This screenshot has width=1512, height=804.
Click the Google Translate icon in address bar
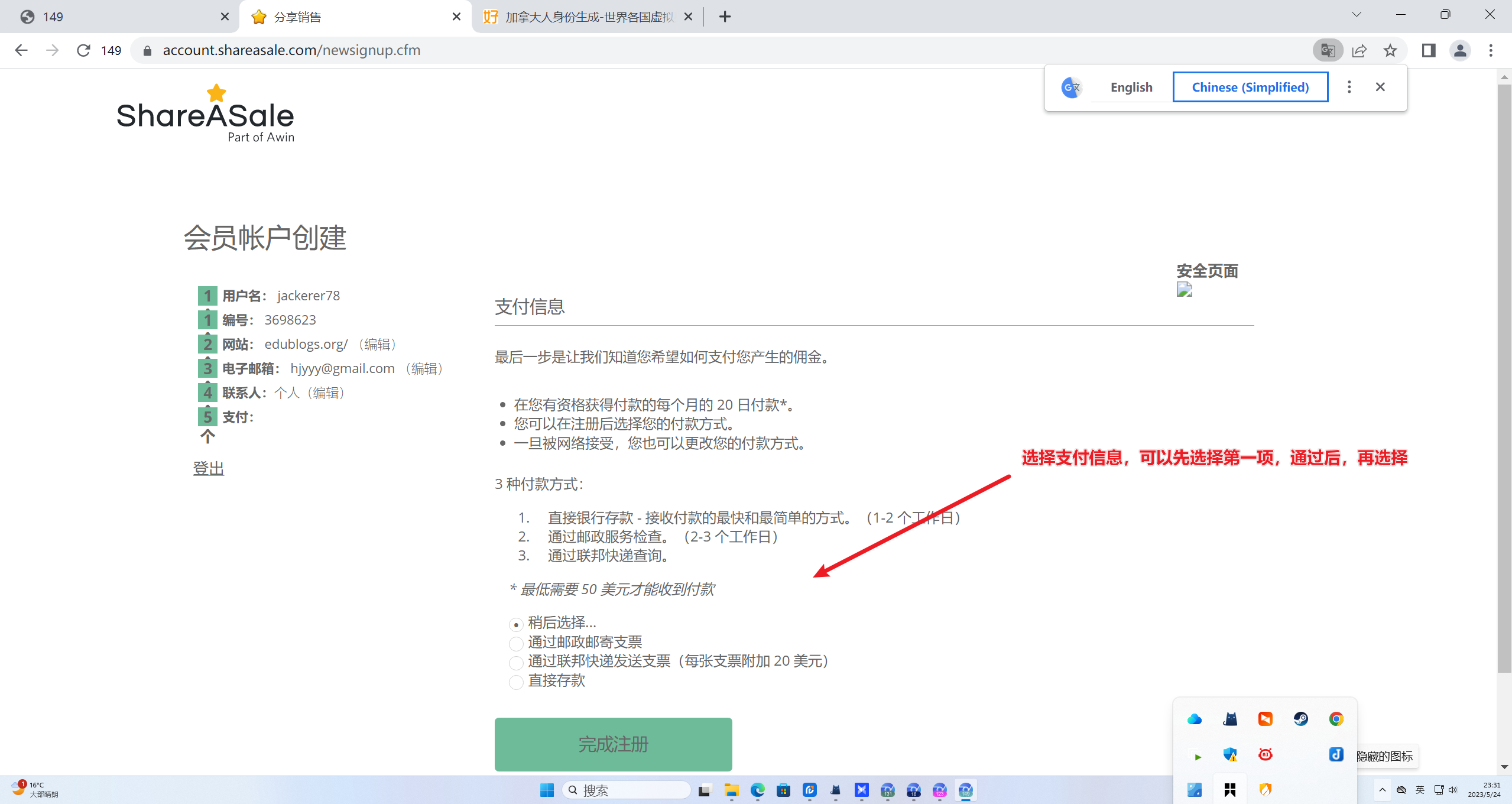(x=1328, y=50)
